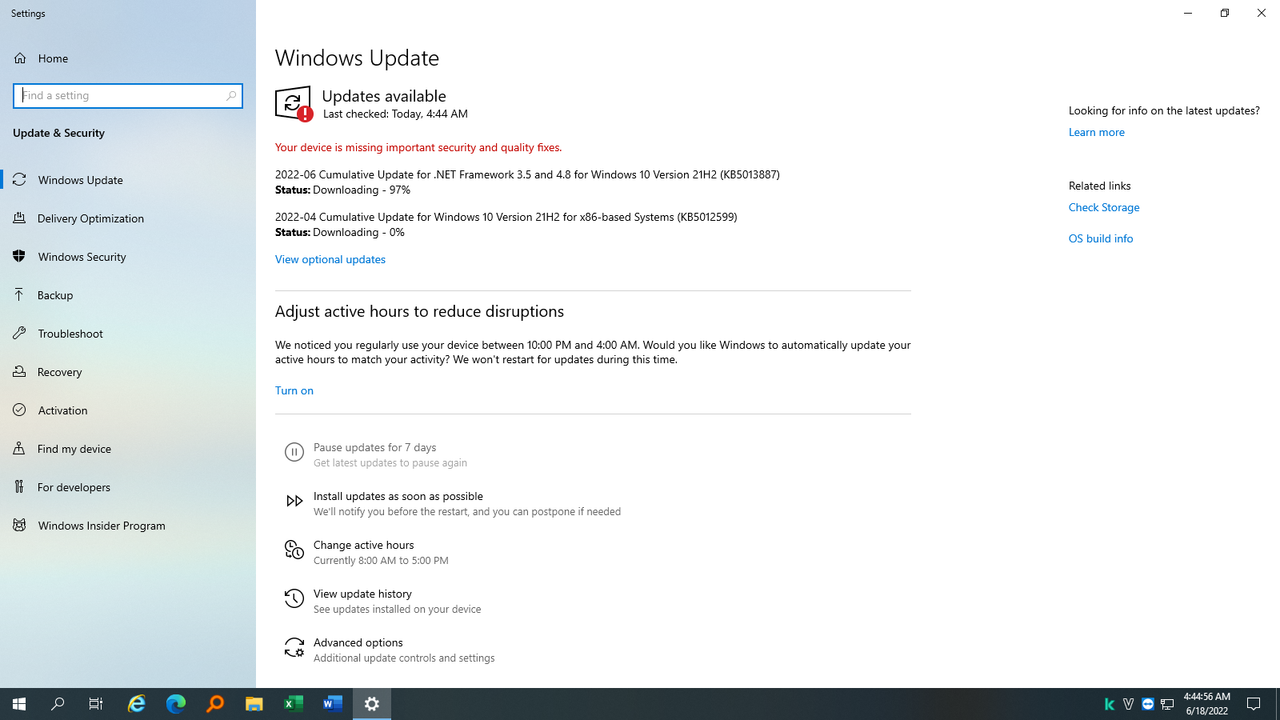Select Troubleshoot in the sidebar
The width and height of the screenshot is (1280, 720).
tap(128, 334)
